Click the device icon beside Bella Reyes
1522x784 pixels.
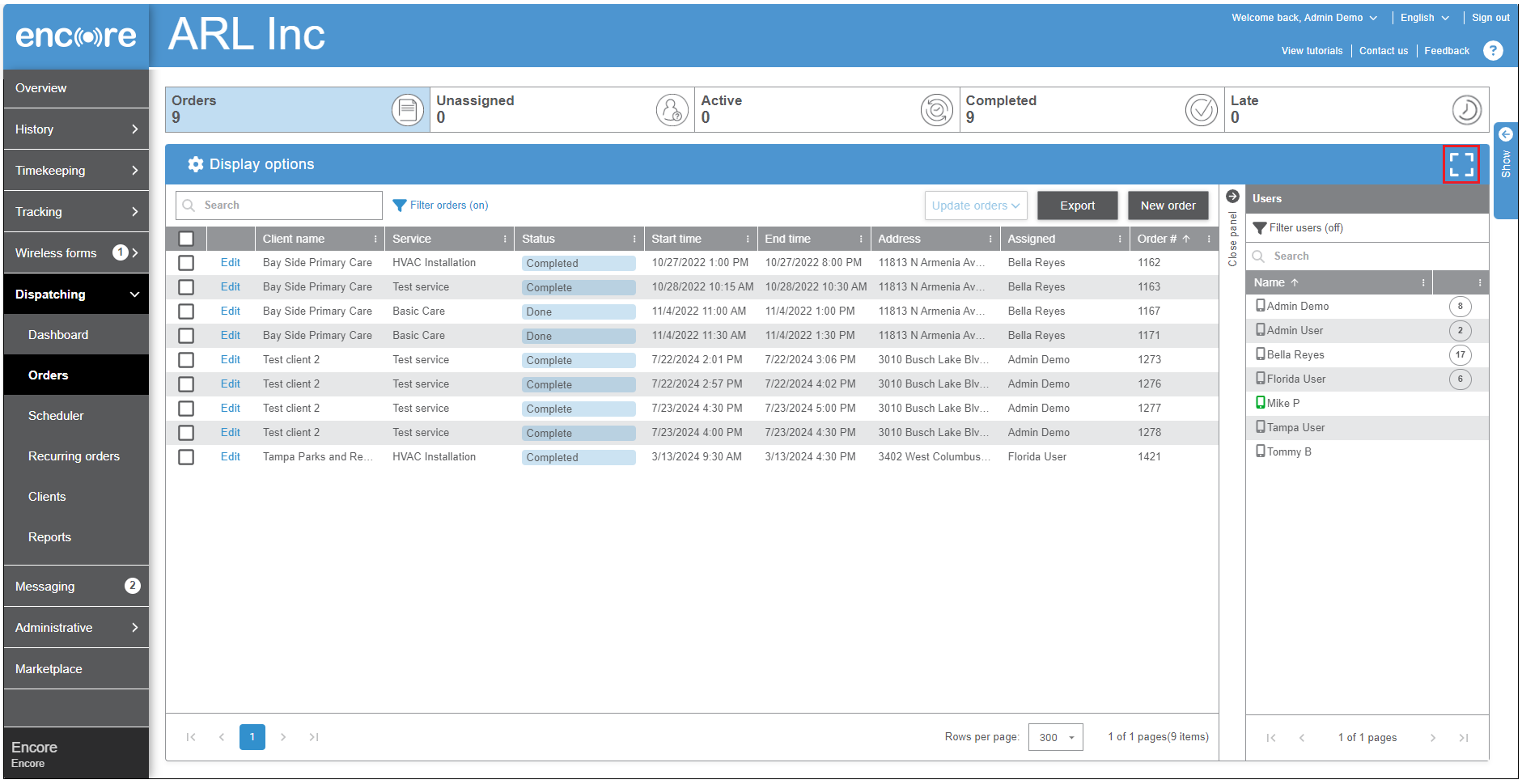[x=1260, y=354]
